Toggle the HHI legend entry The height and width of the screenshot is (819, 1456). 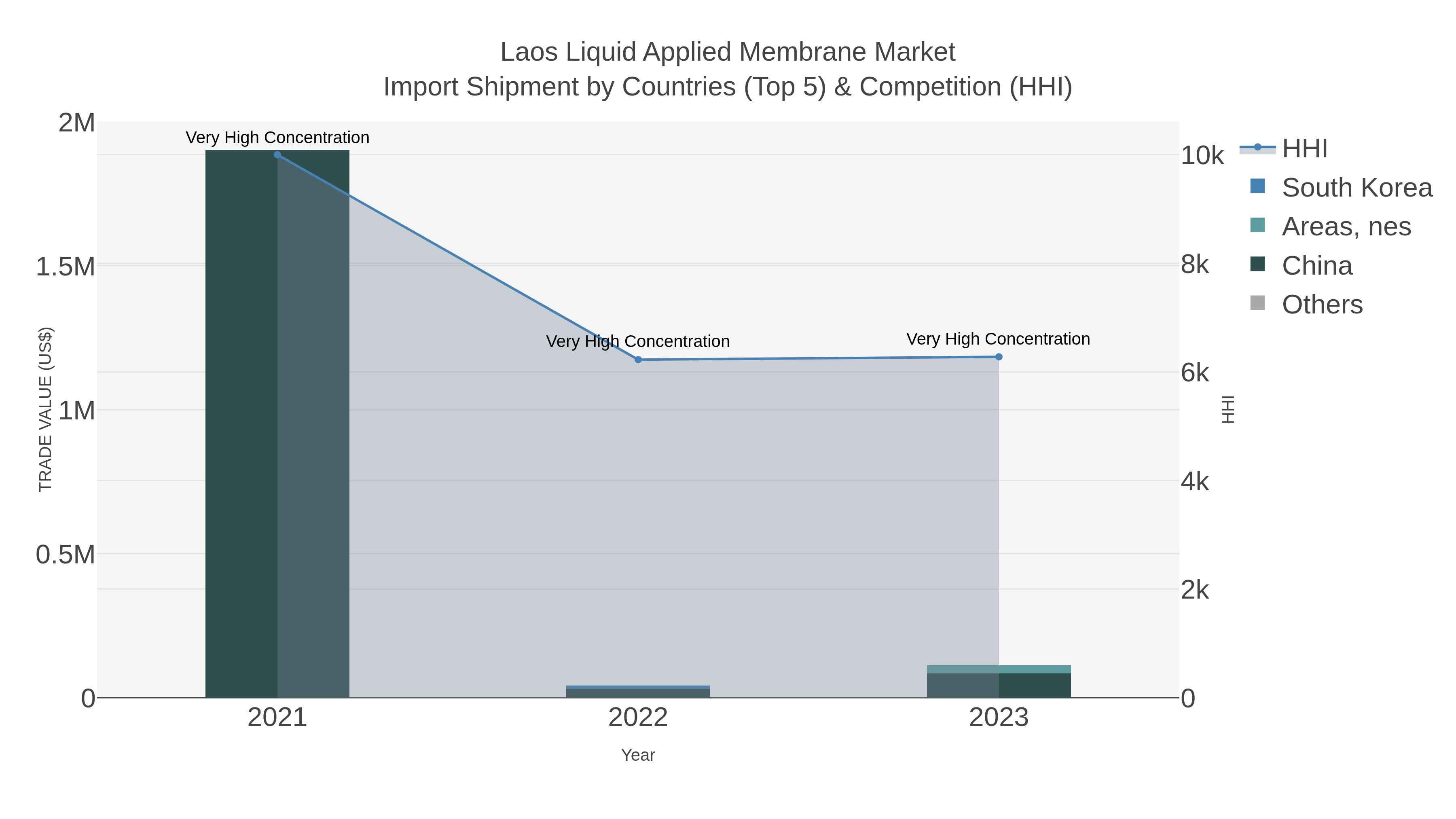coord(1283,149)
